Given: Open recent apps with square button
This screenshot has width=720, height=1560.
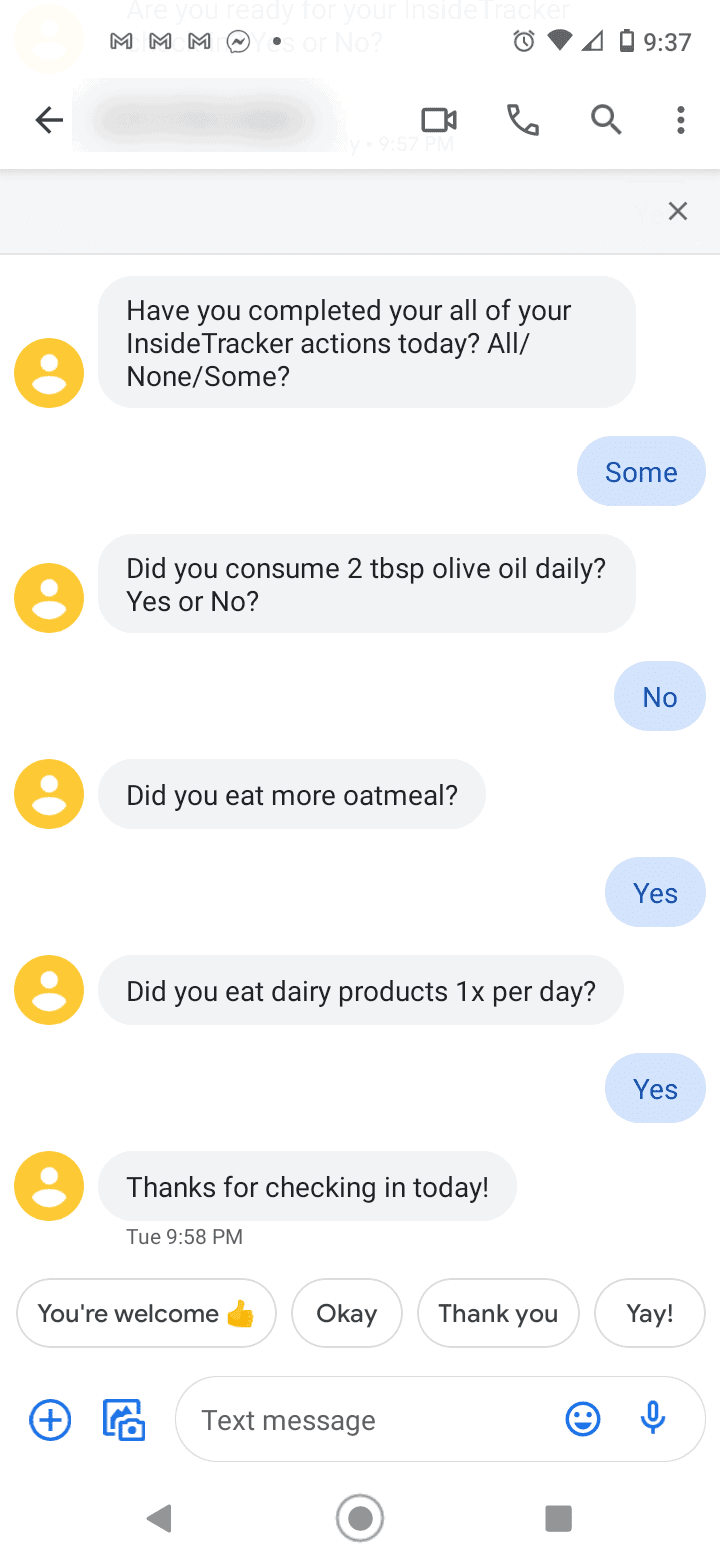Looking at the screenshot, I should [x=558, y=1518].
